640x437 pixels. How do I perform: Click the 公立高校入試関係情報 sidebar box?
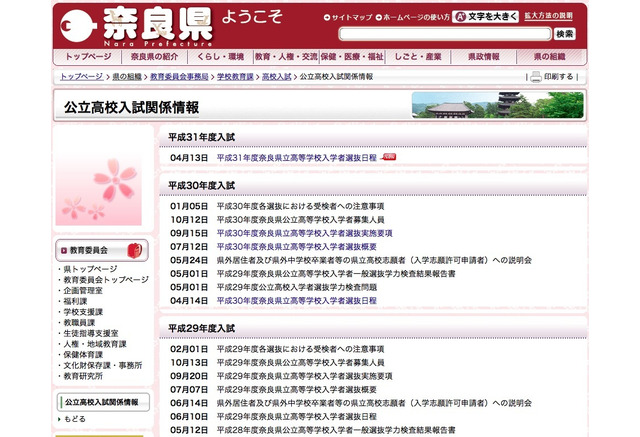click(103, 402)
